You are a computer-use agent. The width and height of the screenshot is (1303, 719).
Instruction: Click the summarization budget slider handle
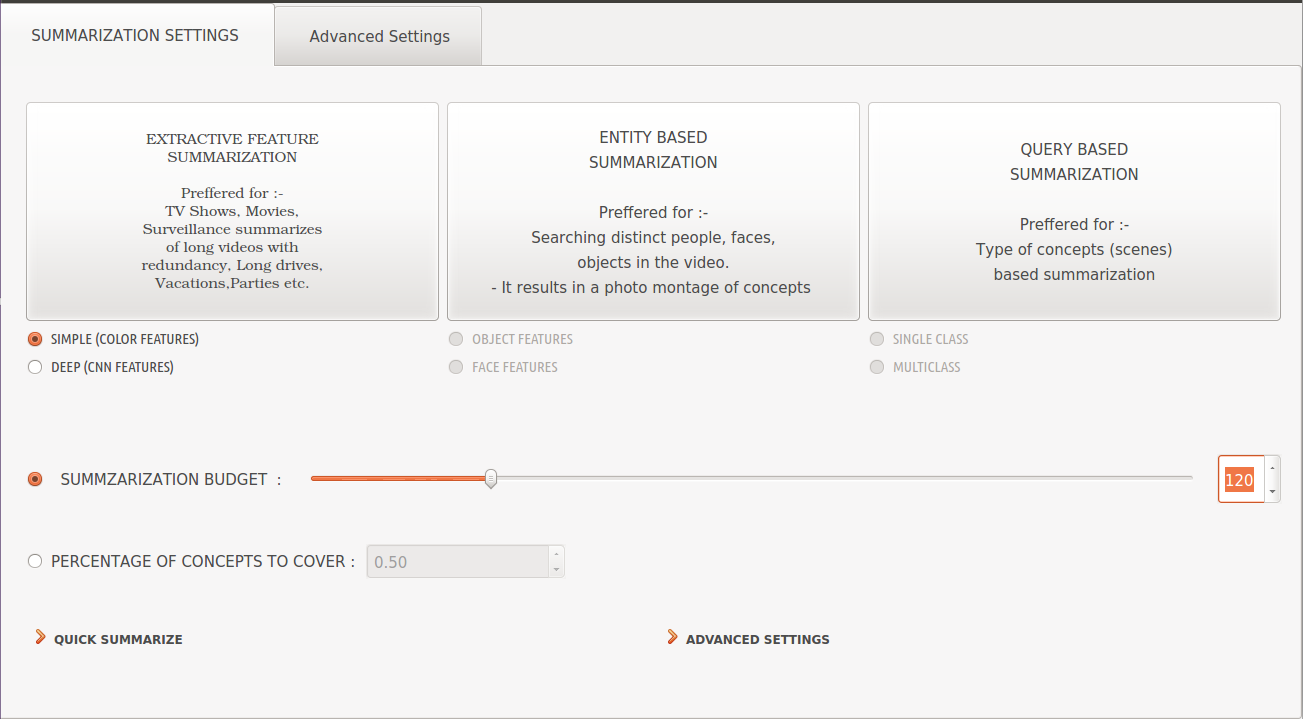(x=491, y=479)
